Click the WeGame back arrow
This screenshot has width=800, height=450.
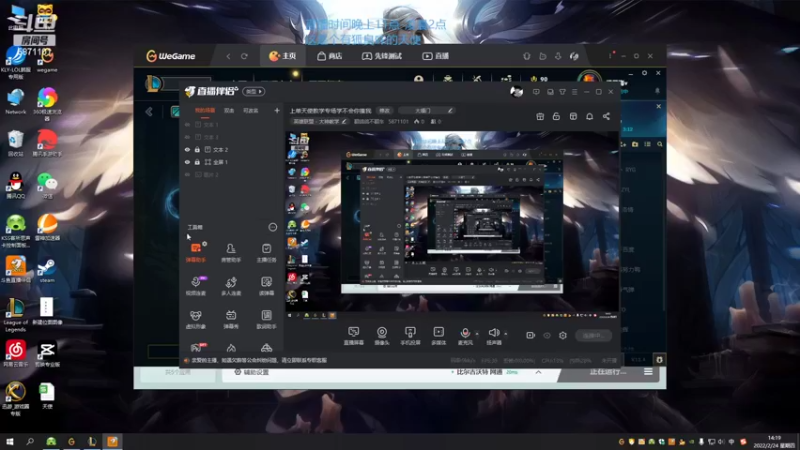tap(228, 56)
